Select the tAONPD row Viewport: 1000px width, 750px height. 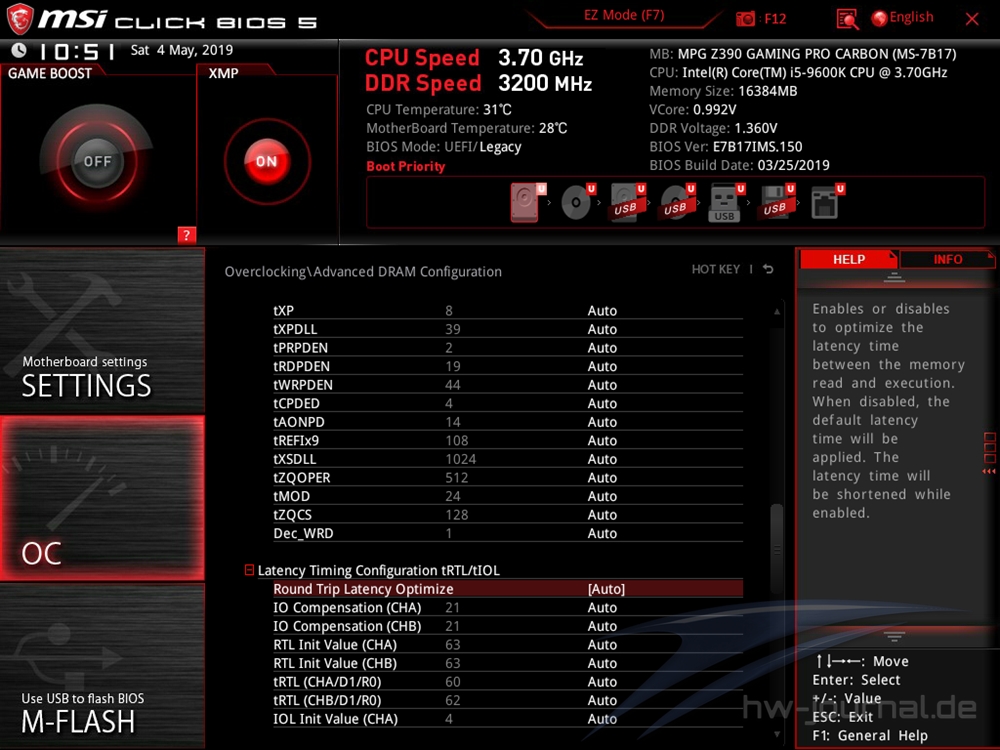pyautogui.click(x=508, y=422)
